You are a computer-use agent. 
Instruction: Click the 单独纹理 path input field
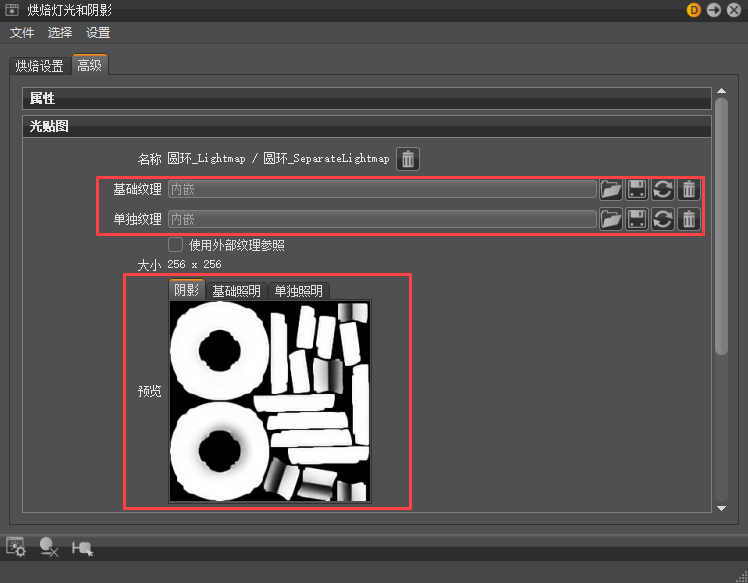[x=382, y=219]
